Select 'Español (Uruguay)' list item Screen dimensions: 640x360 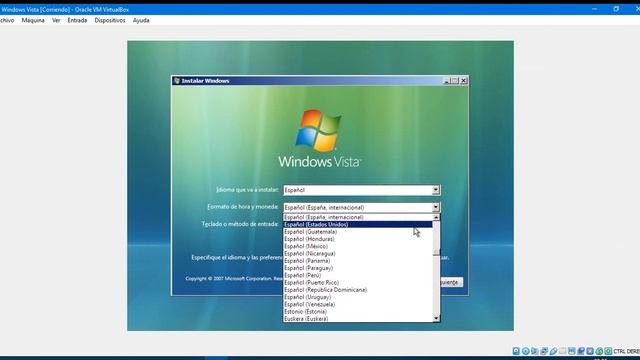[x=358, y=297]
